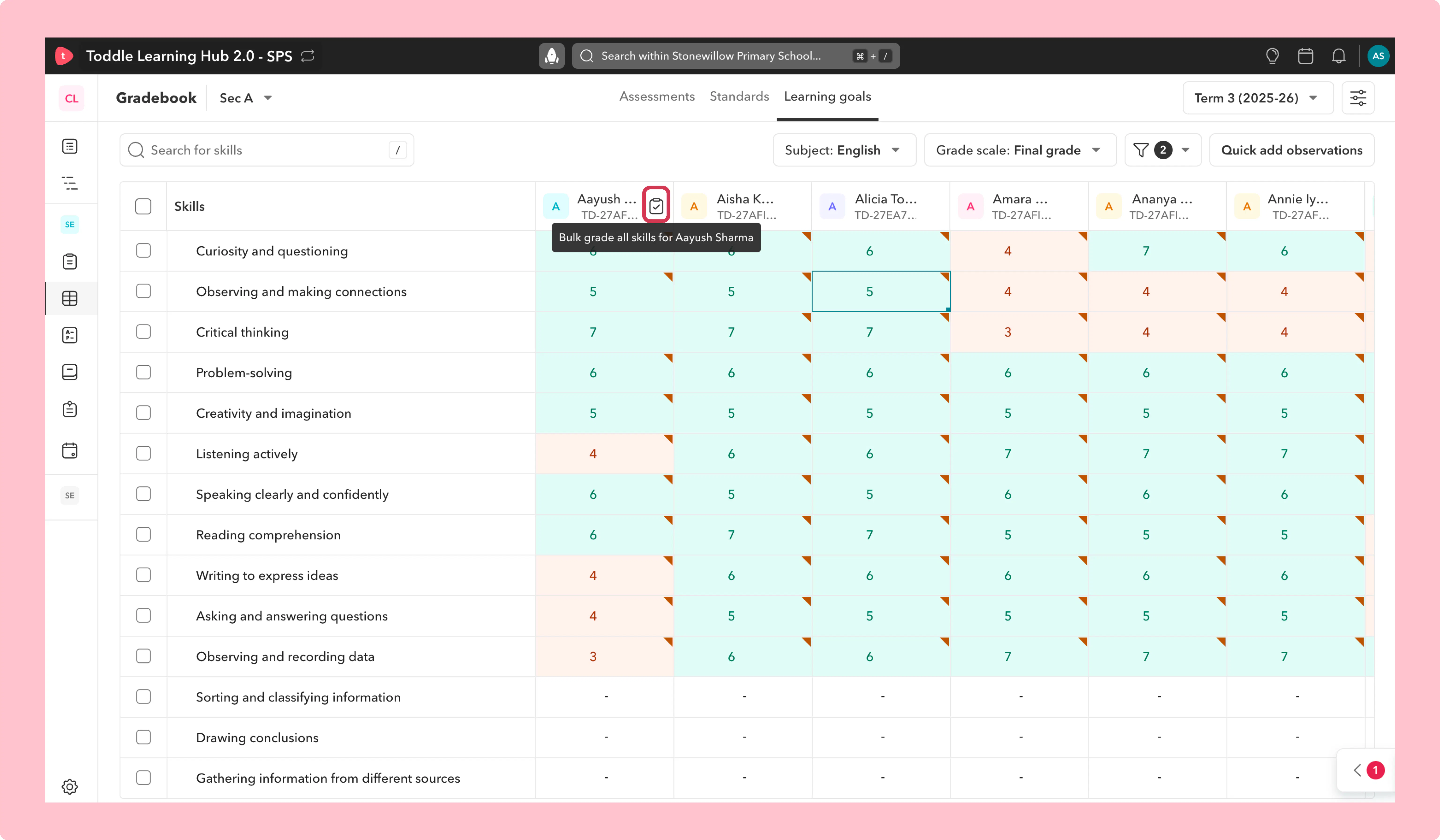This screenshot has height=840, width=1440.
Task: Check the Reading comprehension checkbox
Action: [x=143, y=535]
